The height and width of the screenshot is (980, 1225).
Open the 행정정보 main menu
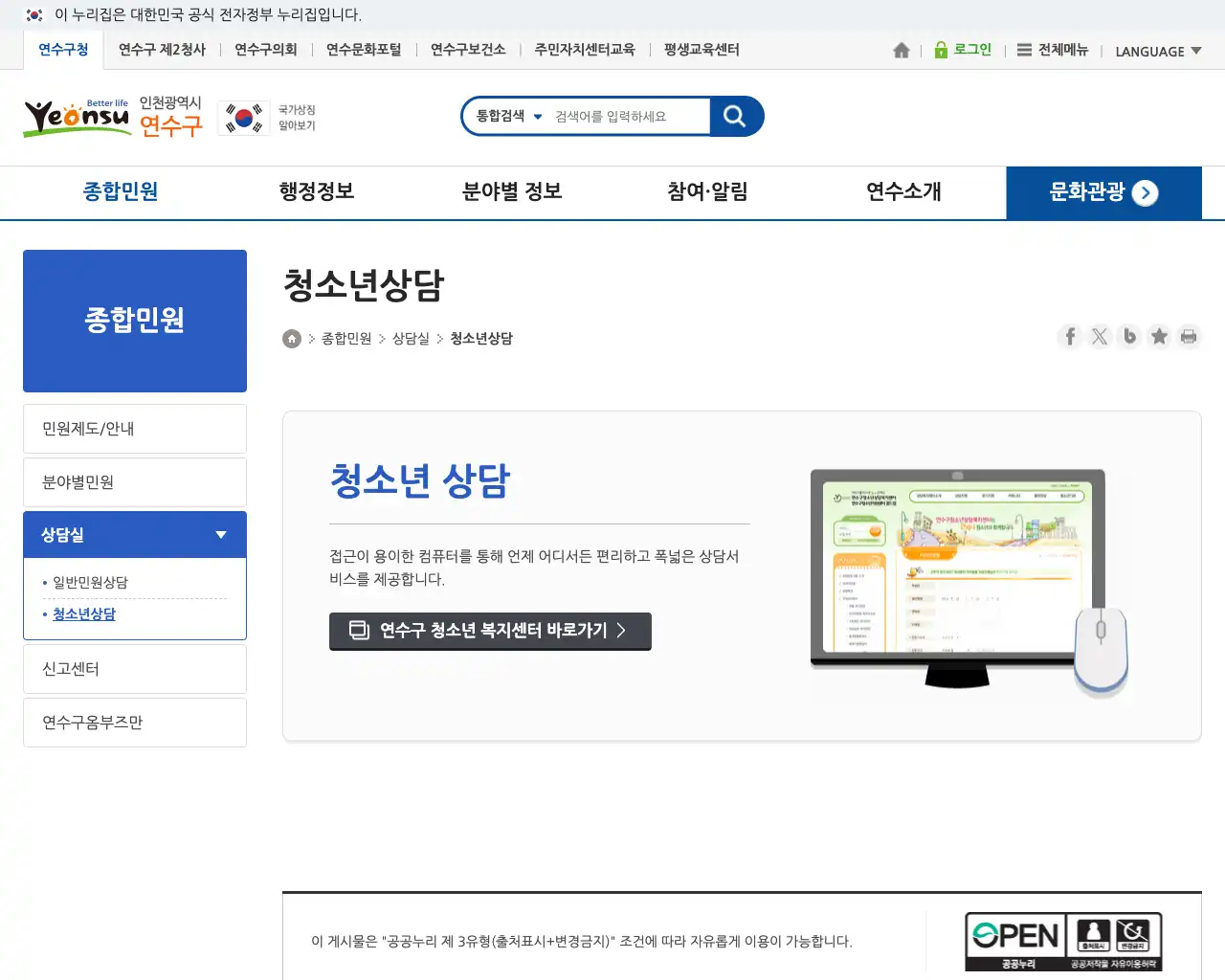click(316, 192)
